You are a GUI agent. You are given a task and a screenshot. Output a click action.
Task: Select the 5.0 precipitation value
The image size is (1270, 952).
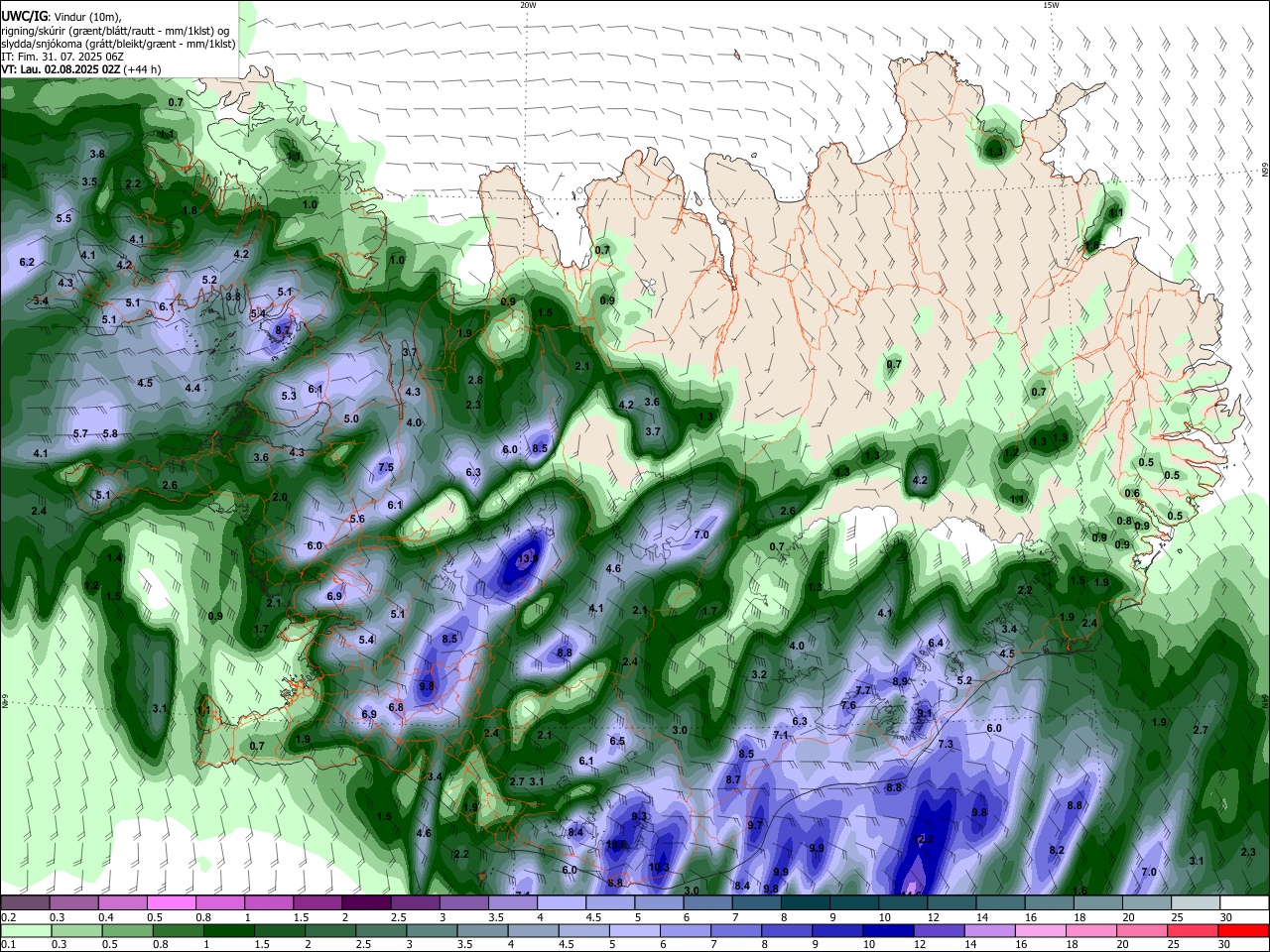[351, 418]
